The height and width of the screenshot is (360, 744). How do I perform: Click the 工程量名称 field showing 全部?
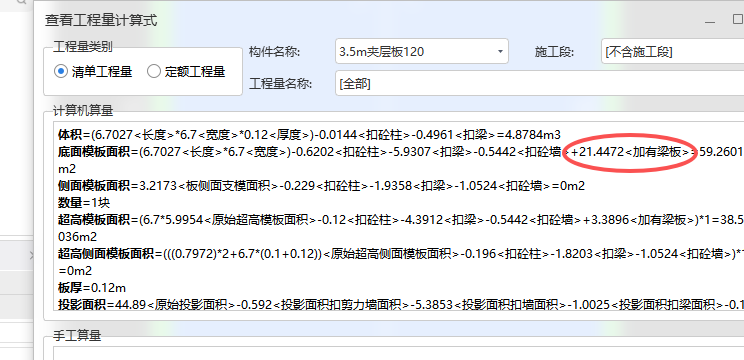tap(539, 83)
